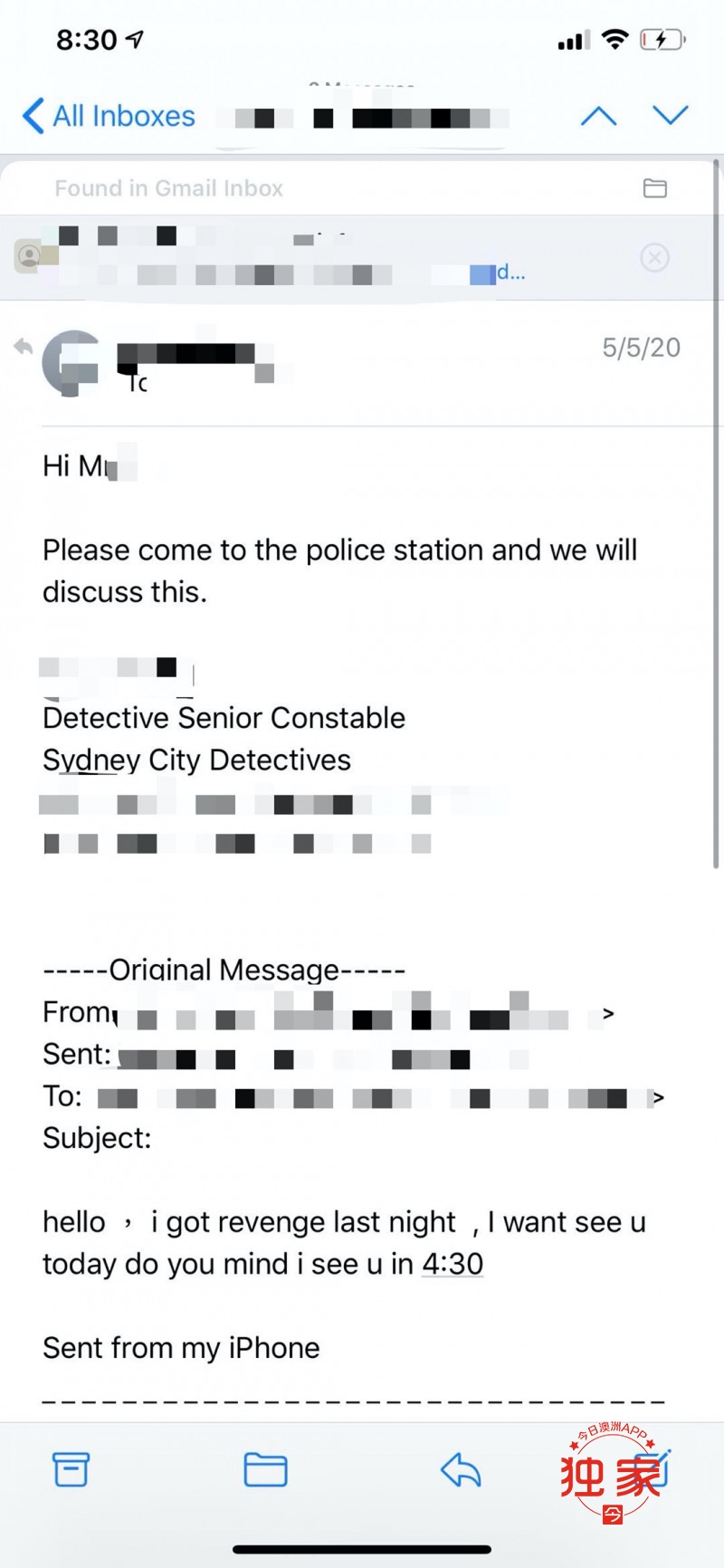Image resolution: width=724 pixels, height=1568 pixels.
Task: Tap the next message down arrow
Action: 671,115
